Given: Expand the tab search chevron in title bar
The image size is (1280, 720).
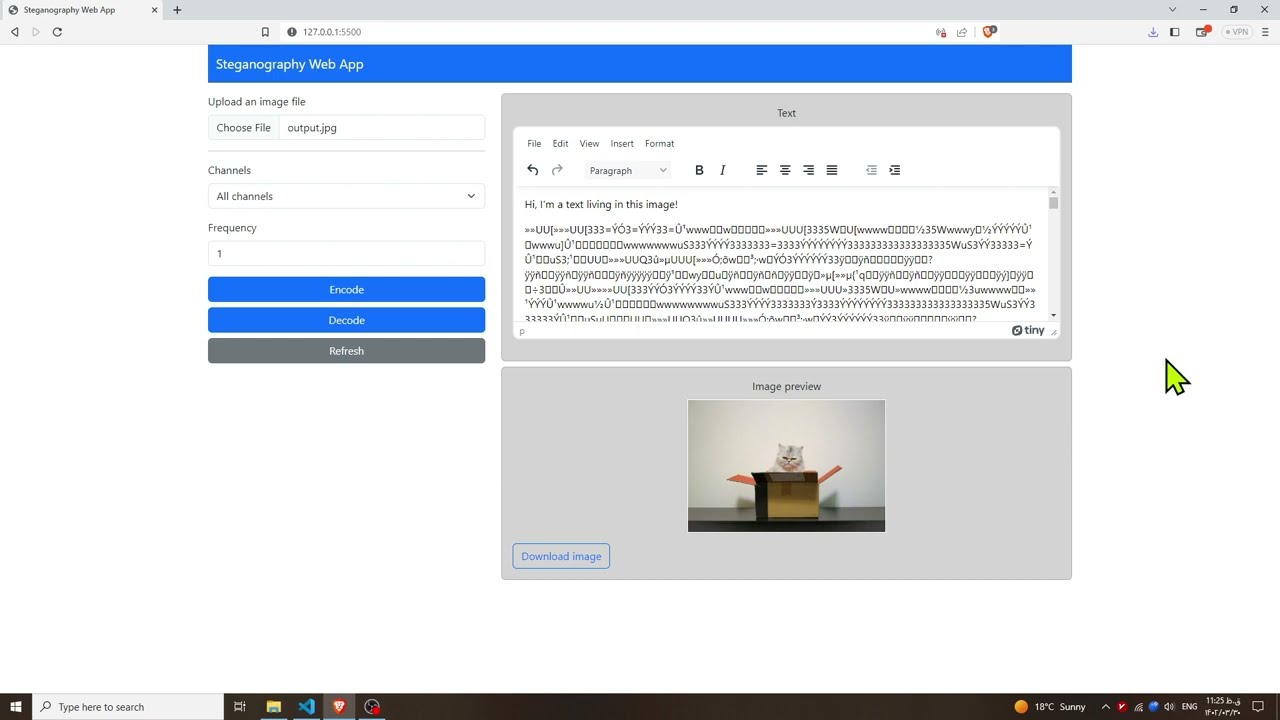Looking at the screenshot, I should click(1172, 10).
